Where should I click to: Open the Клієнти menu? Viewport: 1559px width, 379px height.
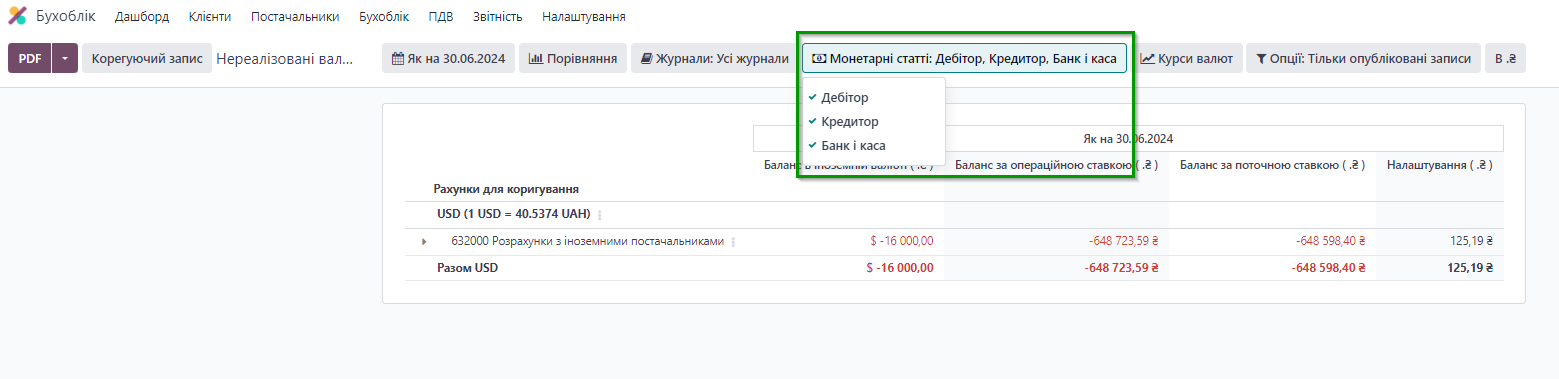click(x=210, y=17)
